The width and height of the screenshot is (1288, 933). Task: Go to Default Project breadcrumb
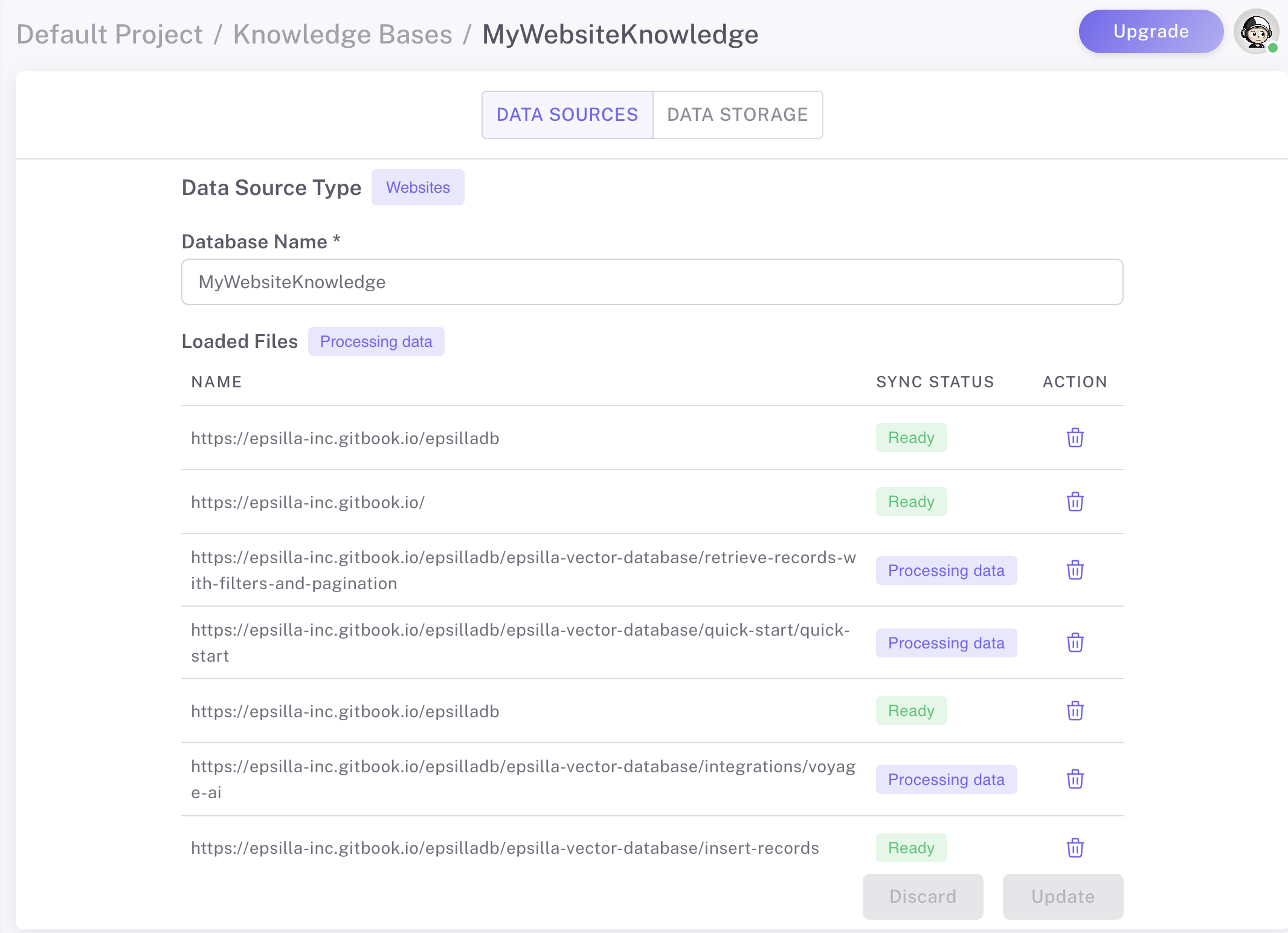pos(109,34)
